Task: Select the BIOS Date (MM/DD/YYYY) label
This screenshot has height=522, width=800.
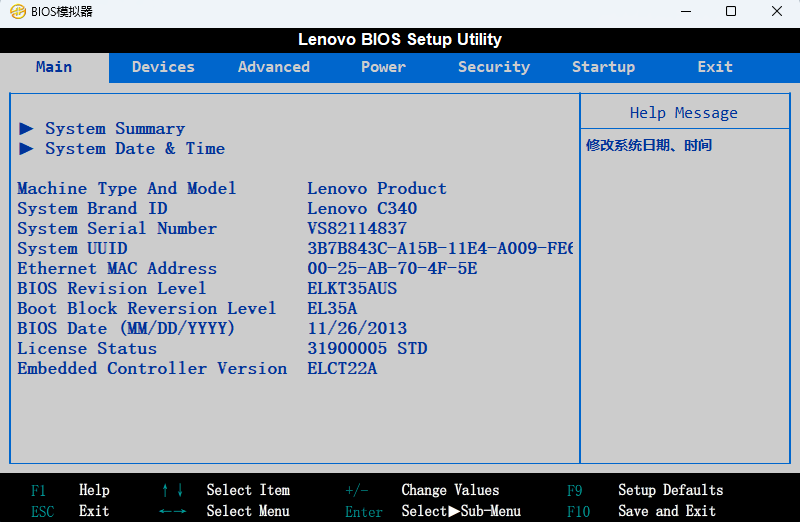Action: tap(126, 328)
